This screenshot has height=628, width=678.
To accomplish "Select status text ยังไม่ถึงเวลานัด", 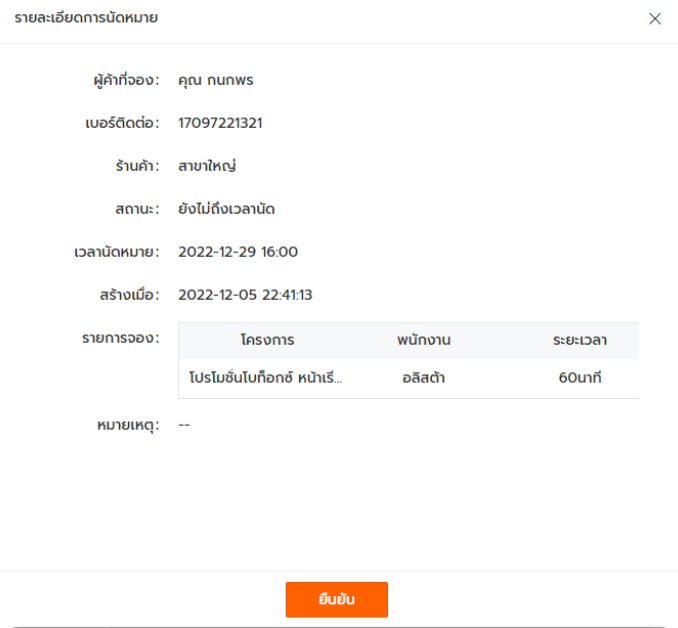I will pos(226,209).
